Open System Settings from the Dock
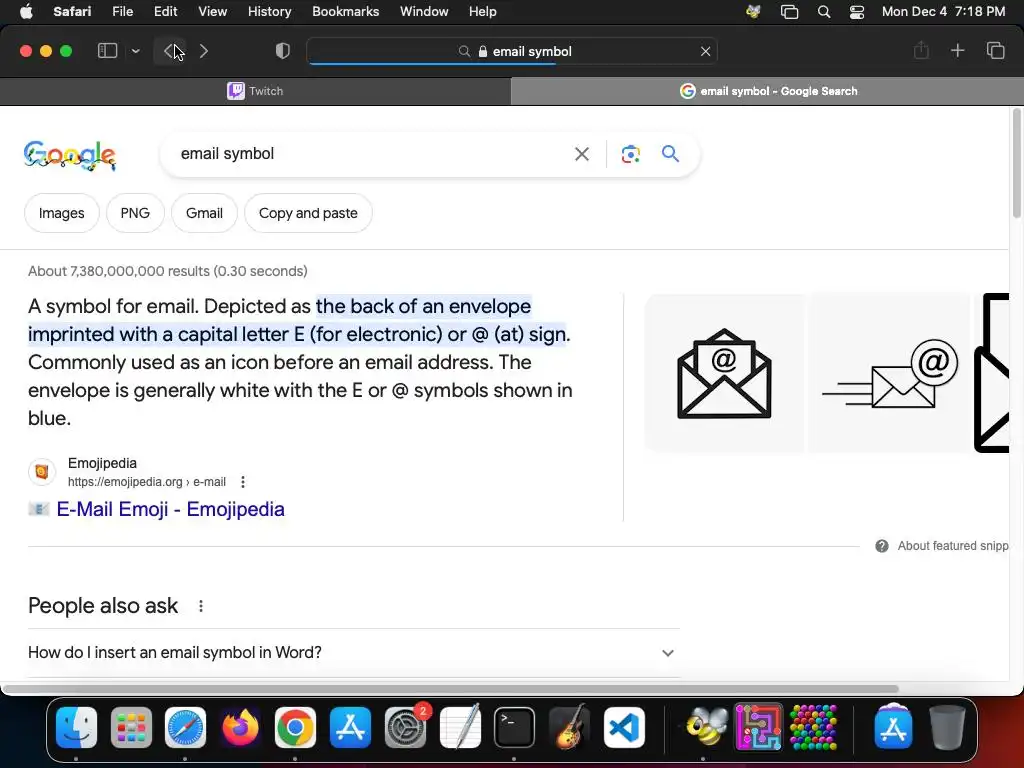The height and width of the screenshot is (768, 1024). tap(406, 727)
